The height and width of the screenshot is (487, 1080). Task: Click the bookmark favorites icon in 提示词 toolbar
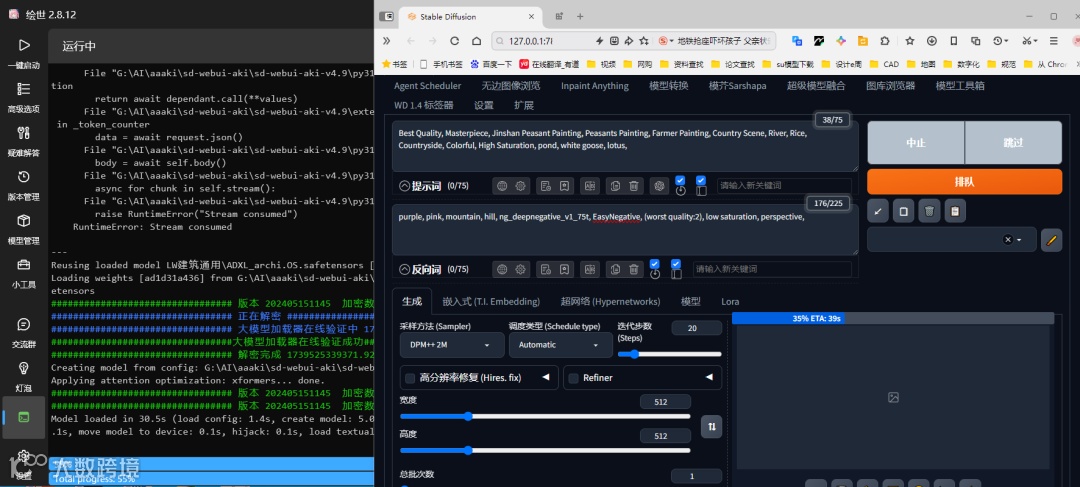[564, 185]
